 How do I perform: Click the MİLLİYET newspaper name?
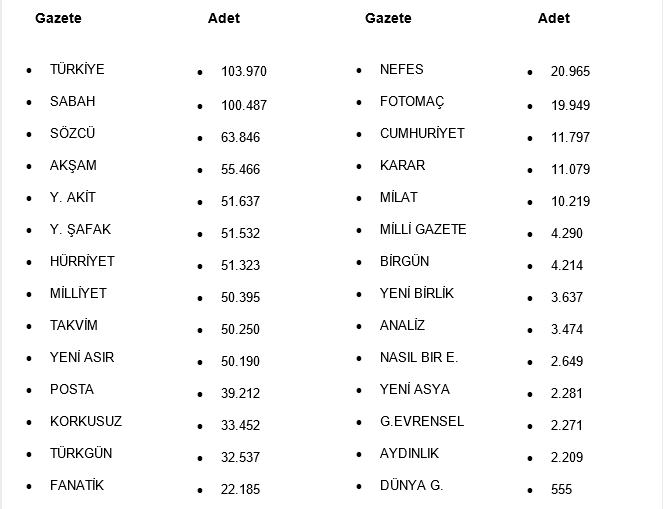pos(78,293)
